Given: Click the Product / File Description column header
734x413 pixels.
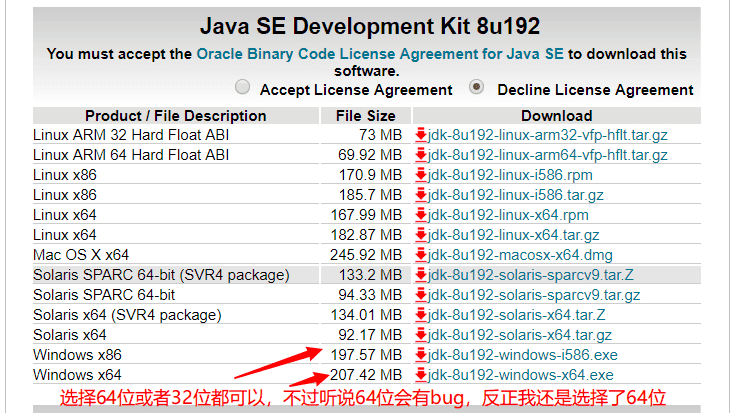Looking at the screenshot, I should pyautogui.click(x=176, y=116).
